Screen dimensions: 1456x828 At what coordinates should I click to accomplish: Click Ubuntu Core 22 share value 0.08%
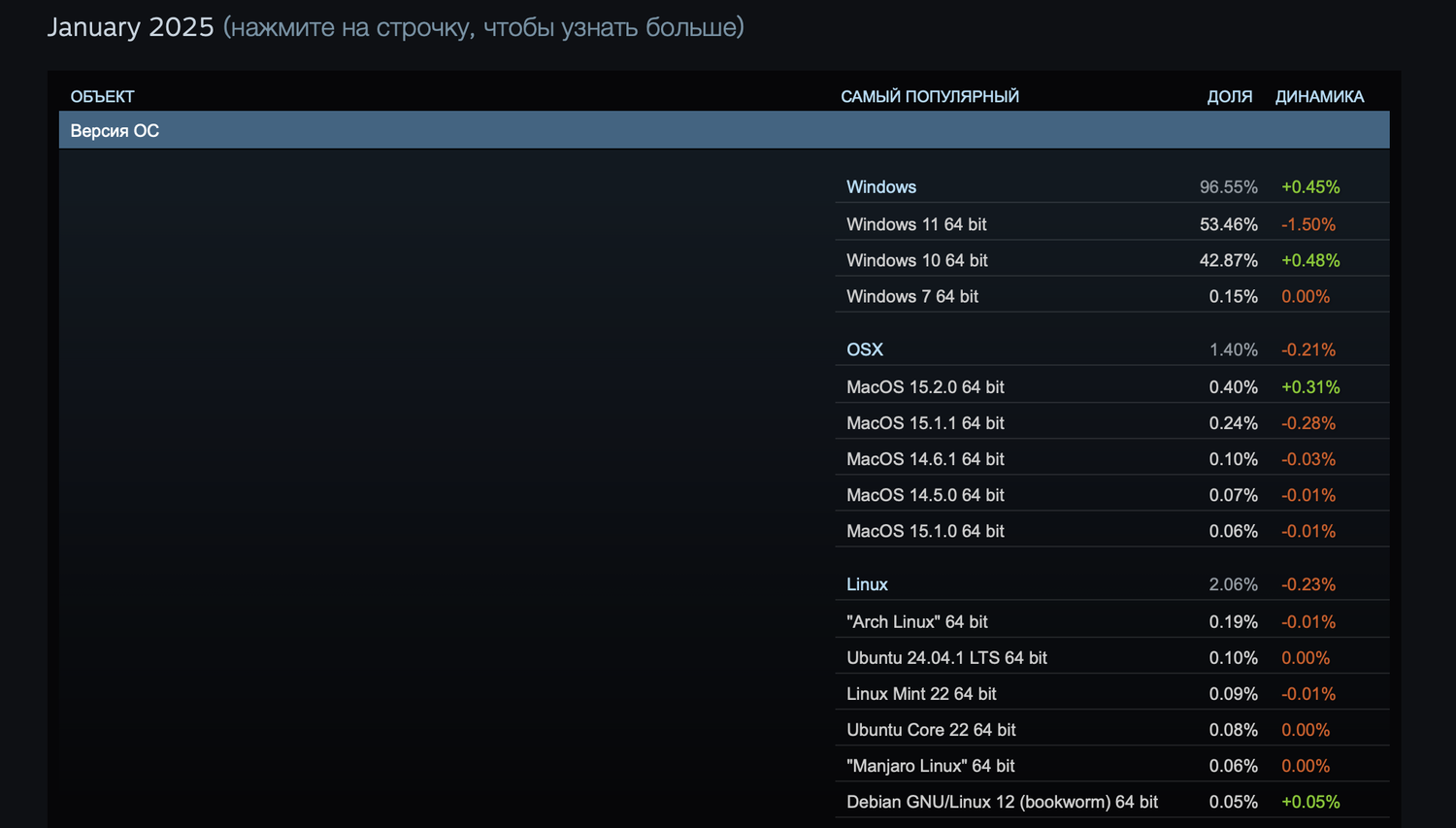coord(1234,729)
